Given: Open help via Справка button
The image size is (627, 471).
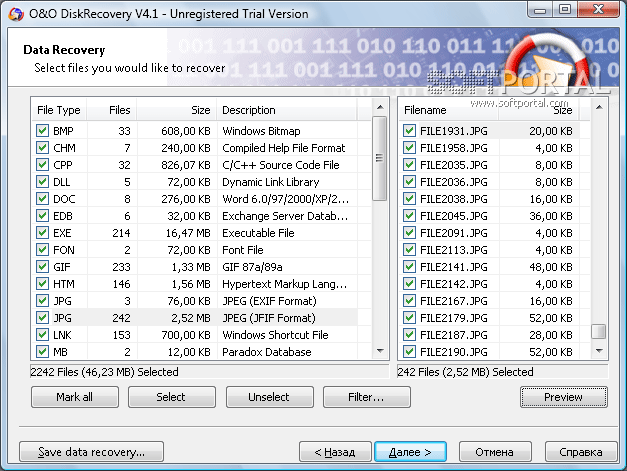Looking at the screenshot, I should coord(581,452).
